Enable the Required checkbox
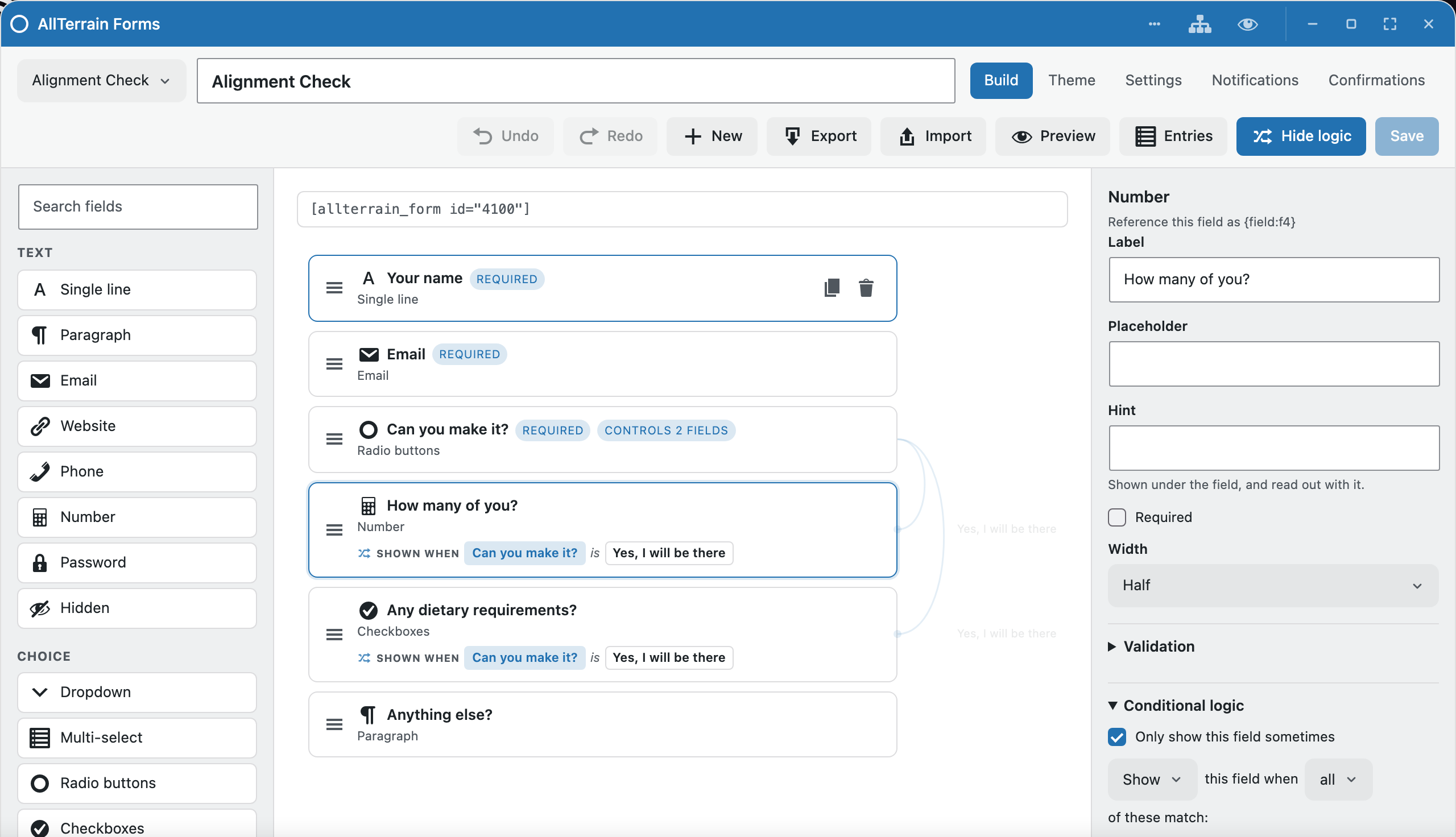The image size is (1456, 837). [1117, 517]
